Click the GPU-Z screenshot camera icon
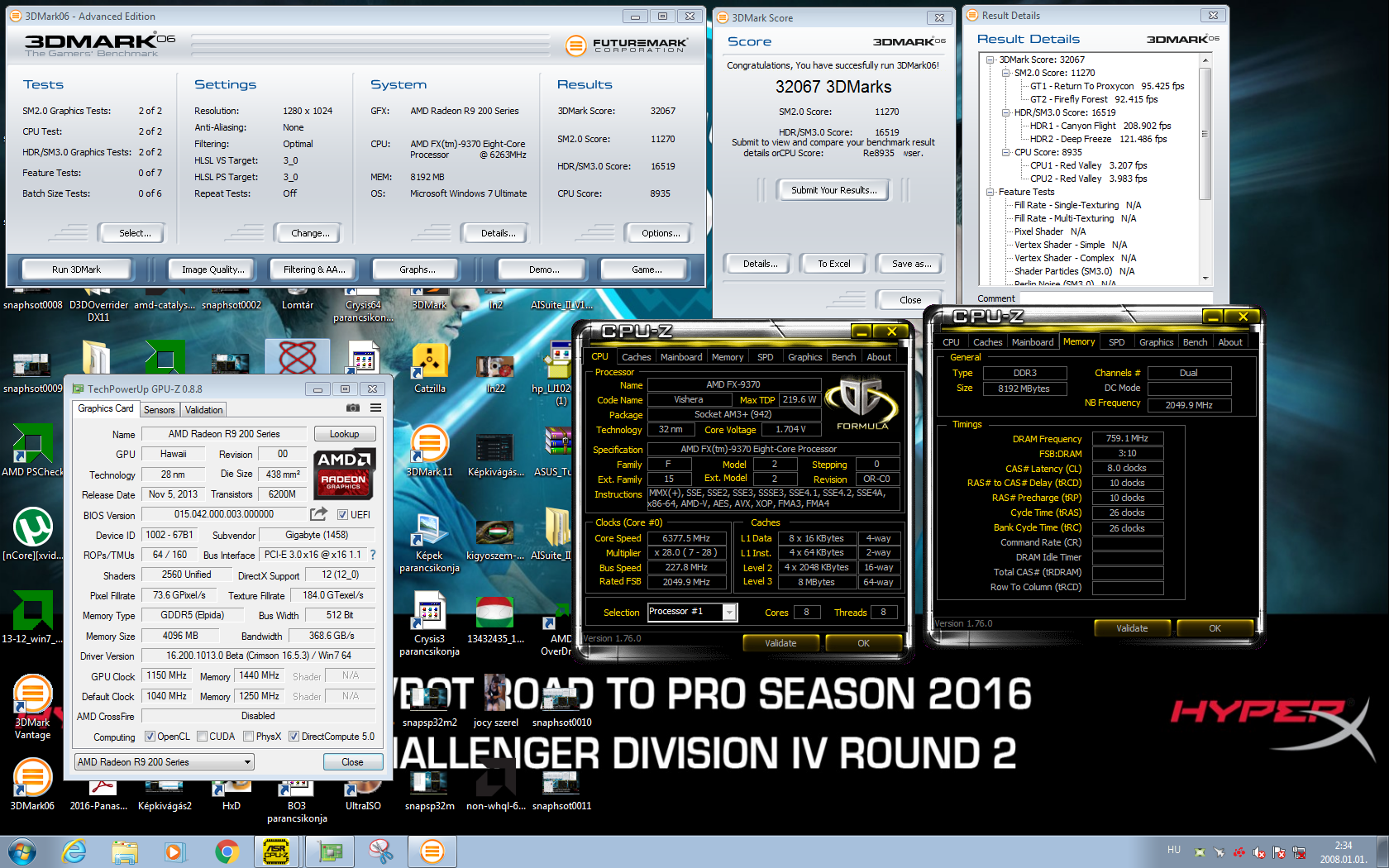The width and height of the screenshot is (1389, 868). (353, 408)
